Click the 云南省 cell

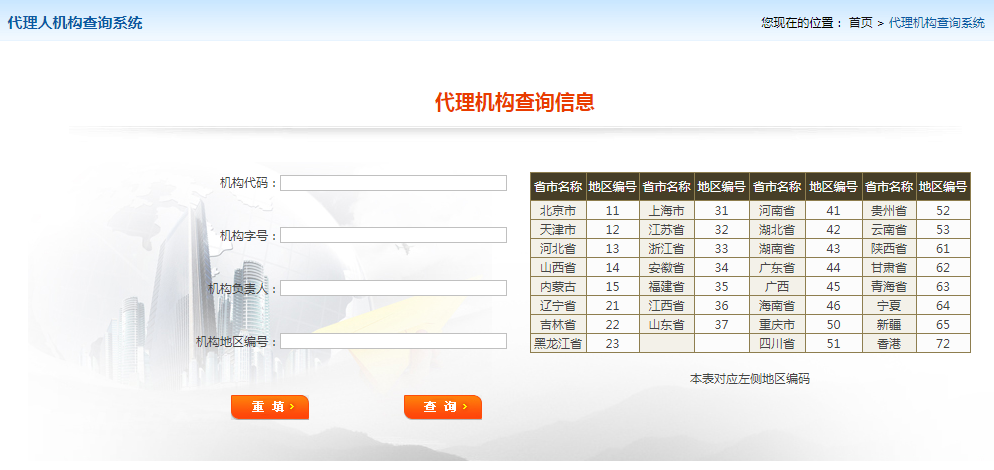(x=889, y=230)
